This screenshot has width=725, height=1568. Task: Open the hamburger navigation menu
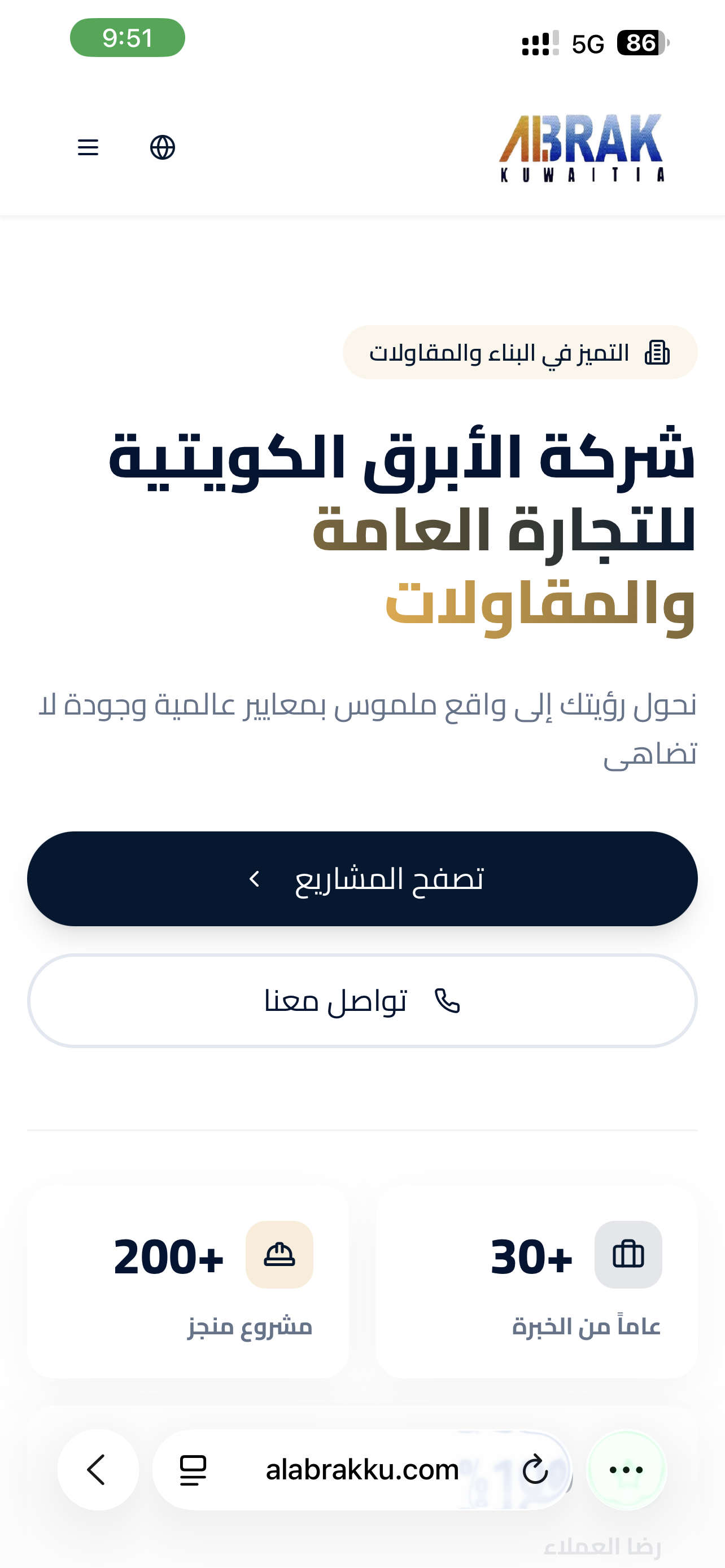tap(88, 147)
